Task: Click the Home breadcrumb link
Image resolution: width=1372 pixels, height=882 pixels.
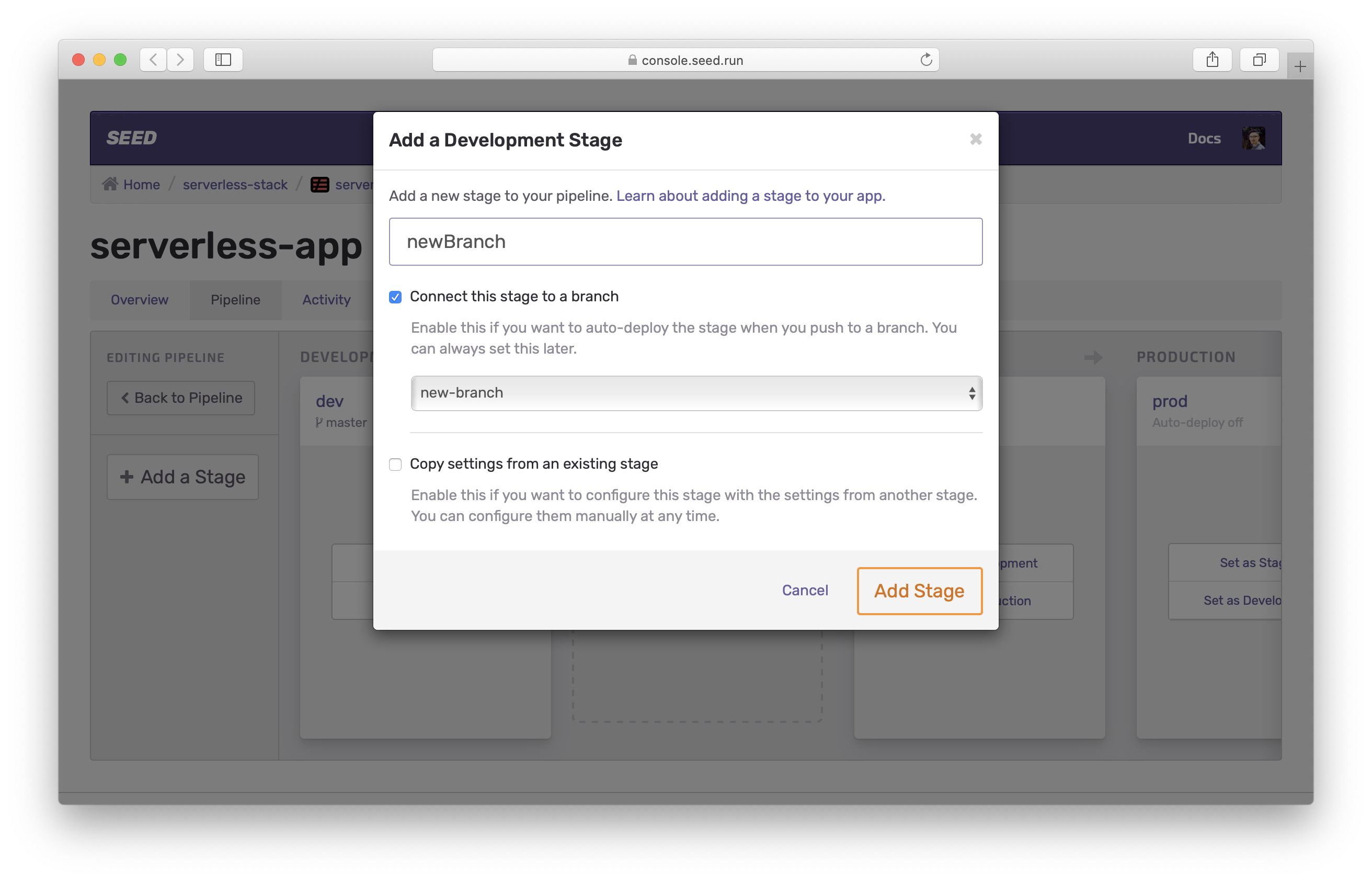Action: pos(141,185)
